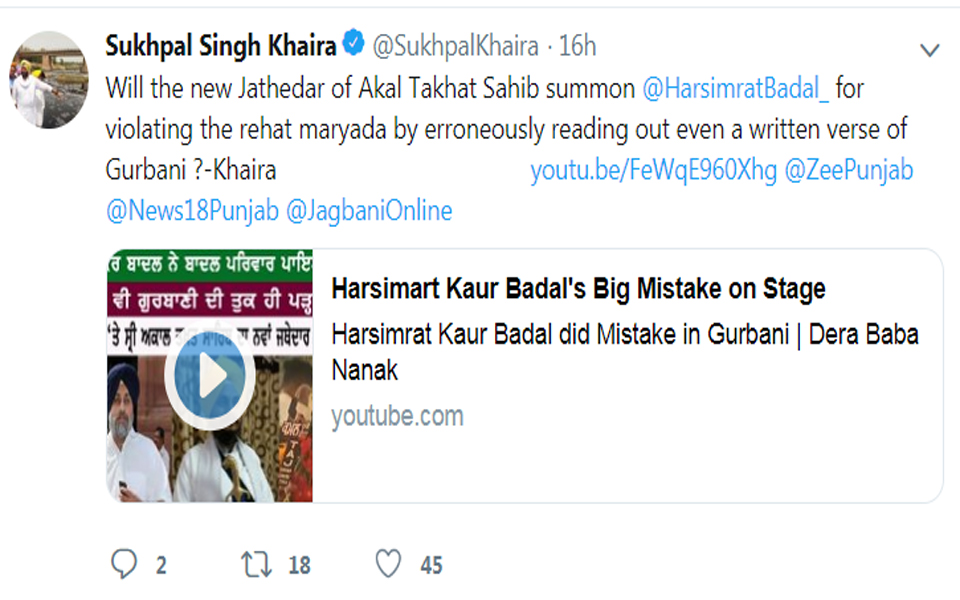Image resolution: width=960 pixels, height=600 pixels.
Task: Click the heart icon beside the 45 count
Action: click(x=390, y=565)
